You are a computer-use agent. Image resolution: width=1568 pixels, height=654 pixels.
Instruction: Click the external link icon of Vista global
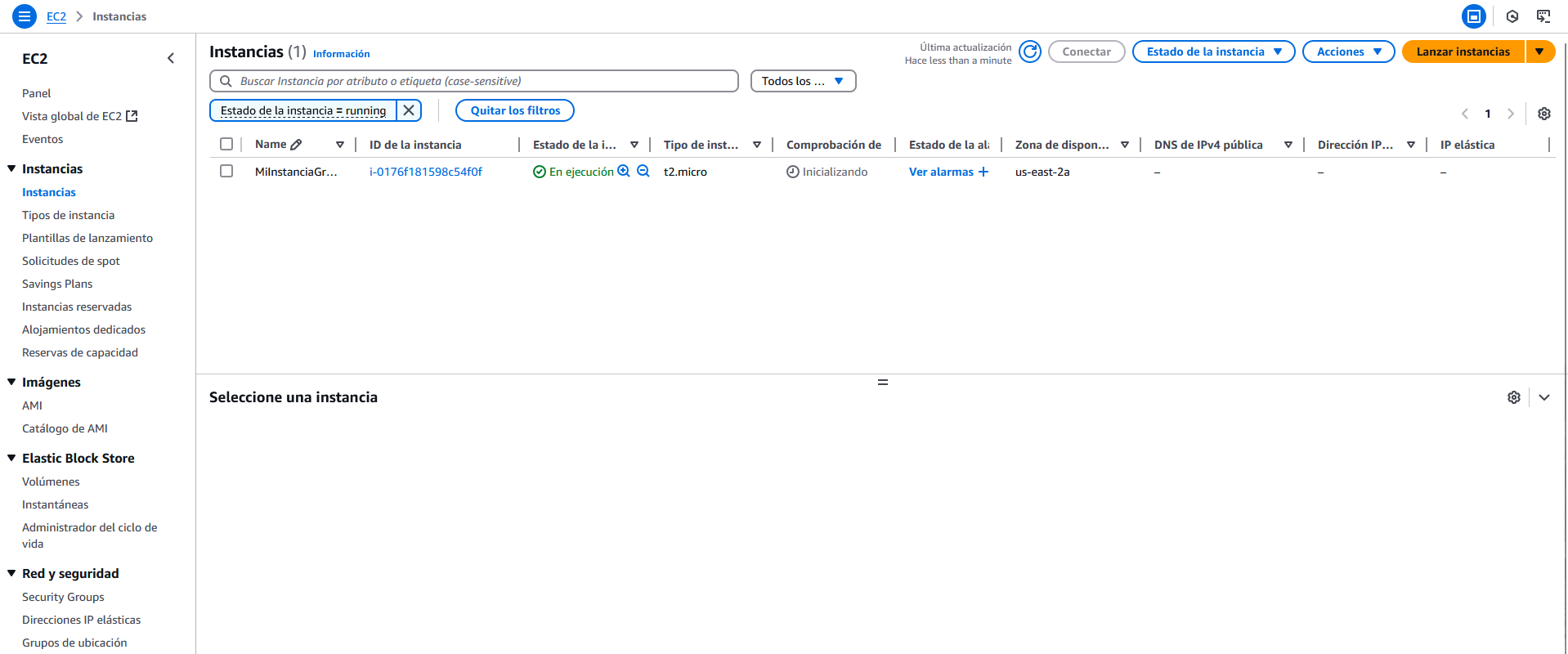coord(132,116)
